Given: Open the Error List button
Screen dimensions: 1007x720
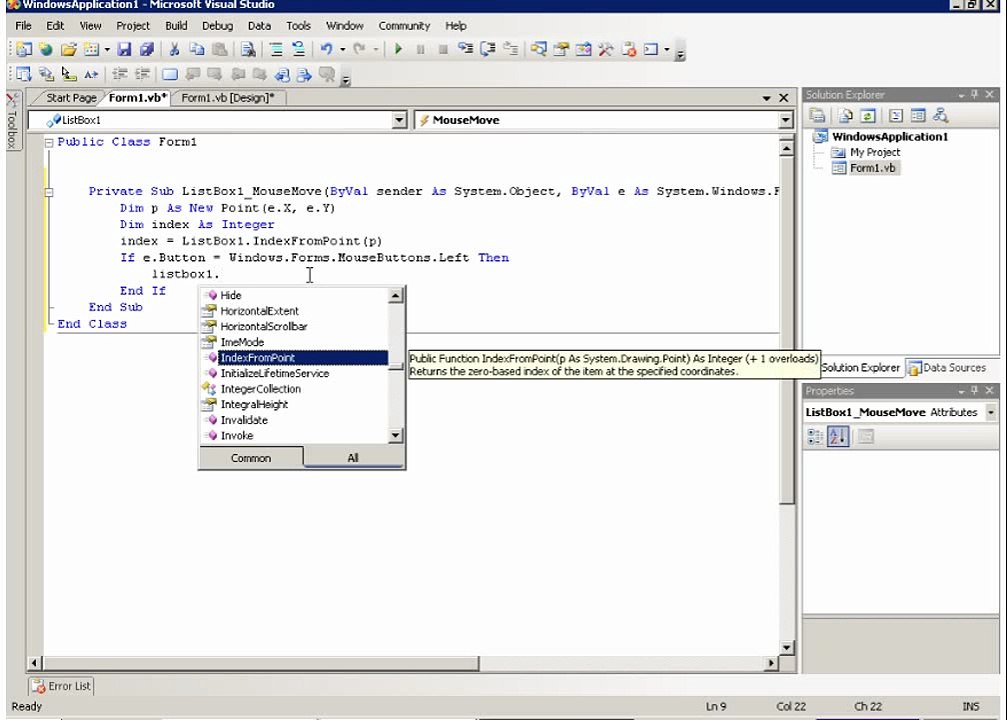Looking at the screenshot, I should 62,687.
